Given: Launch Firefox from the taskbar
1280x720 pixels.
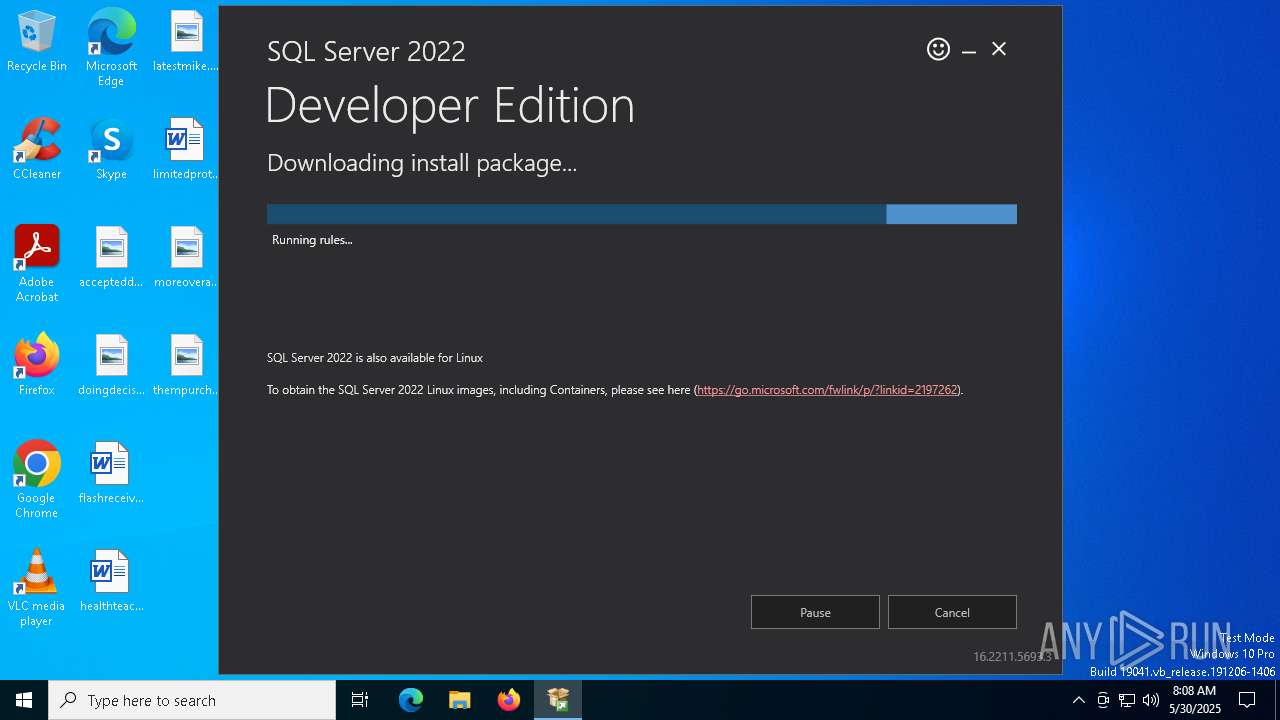Looking at the screenshot, I should (x=509, y=700).
